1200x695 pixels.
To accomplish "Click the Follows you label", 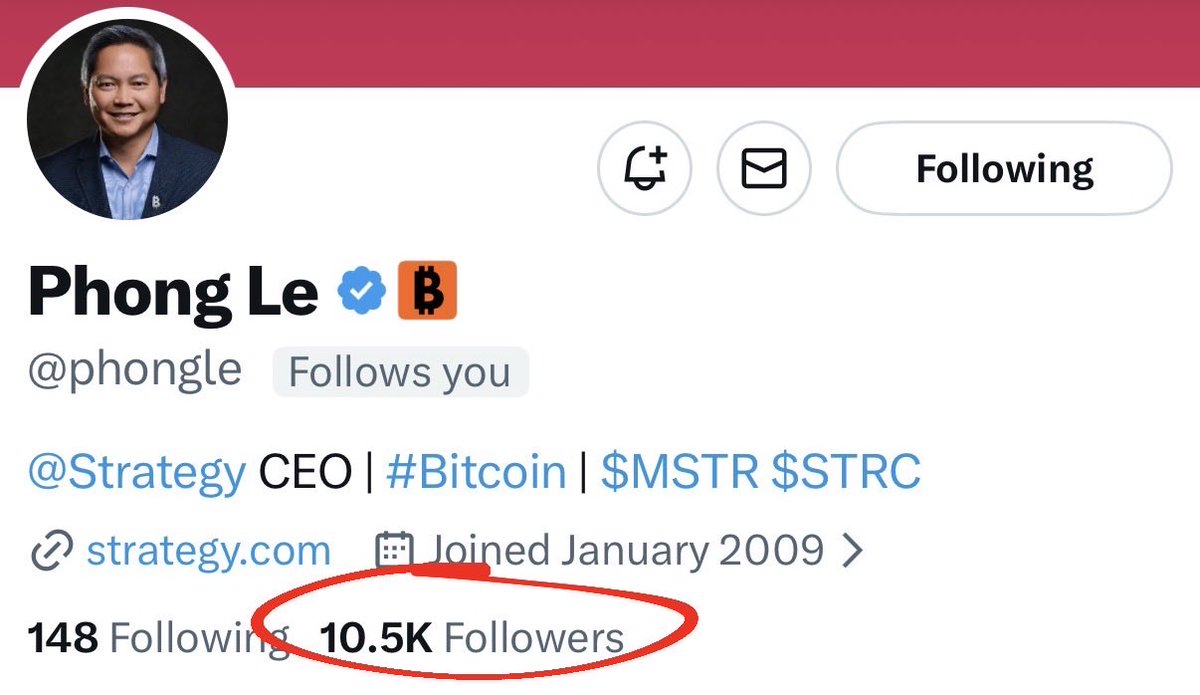I will (400, 373).
